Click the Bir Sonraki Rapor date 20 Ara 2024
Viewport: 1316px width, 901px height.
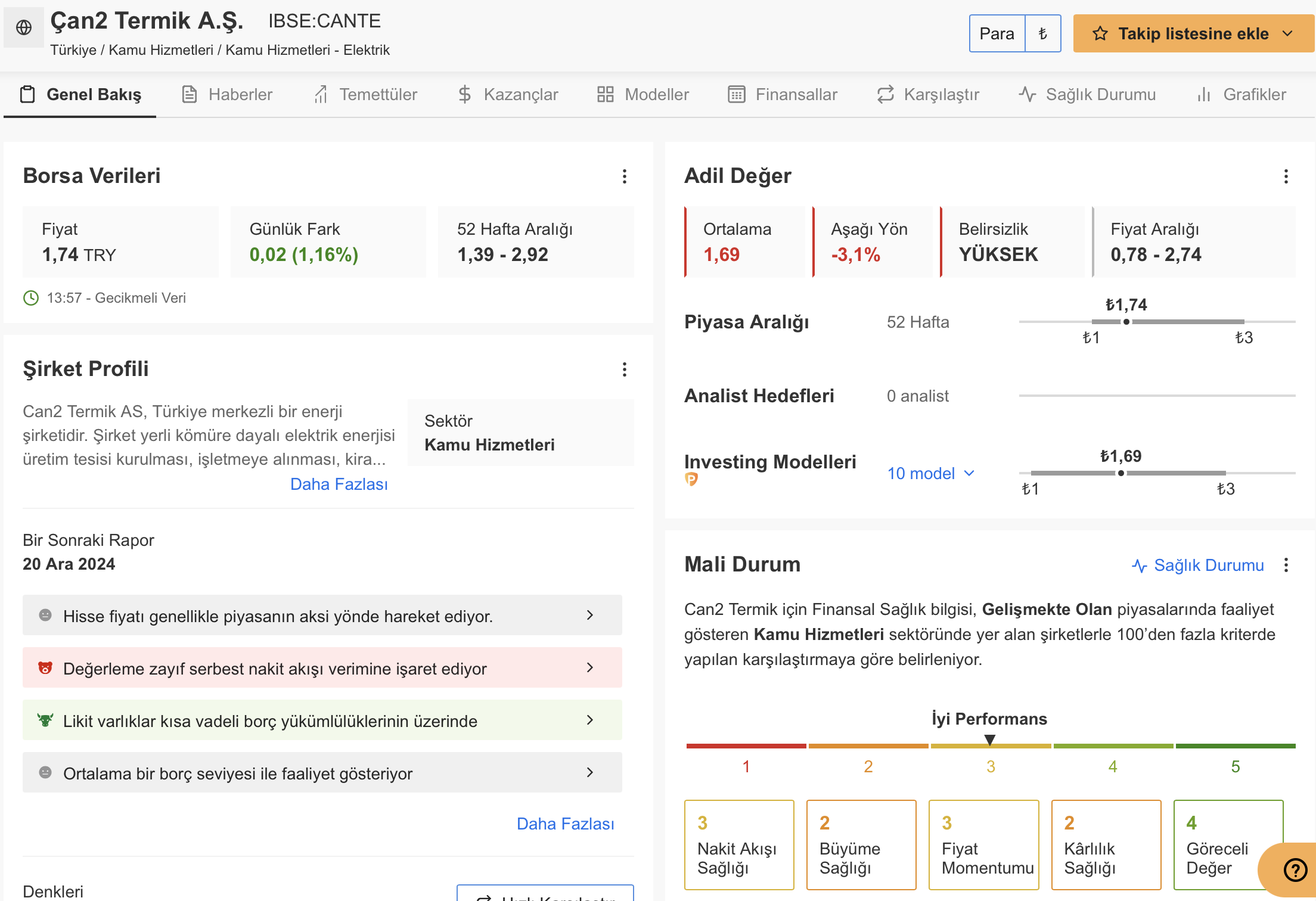tap(69, 564)
